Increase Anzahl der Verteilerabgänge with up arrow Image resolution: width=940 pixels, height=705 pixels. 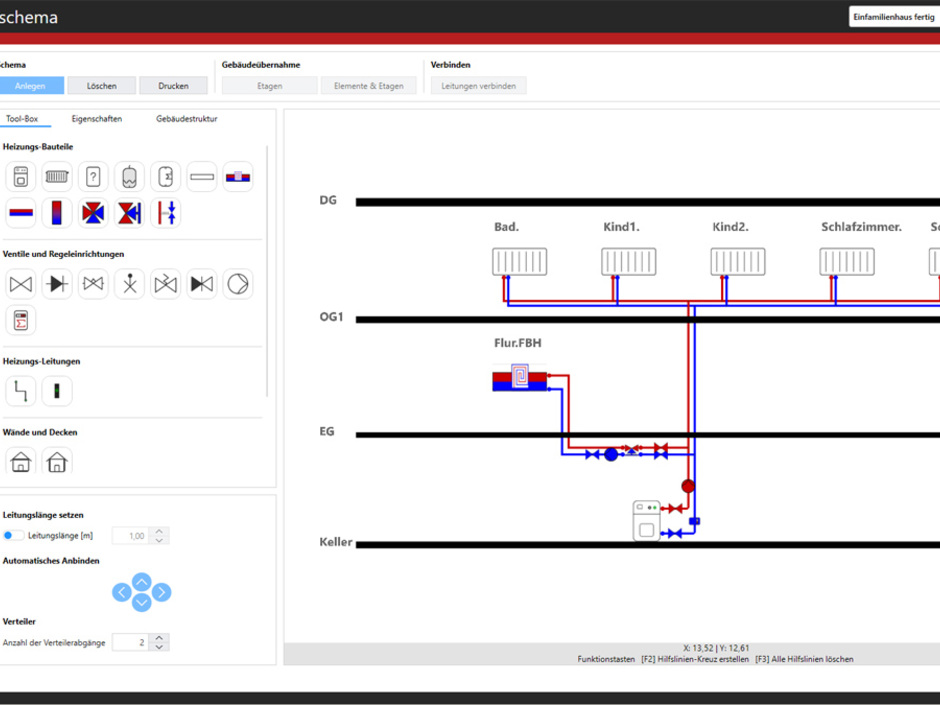tap(158, 637)
